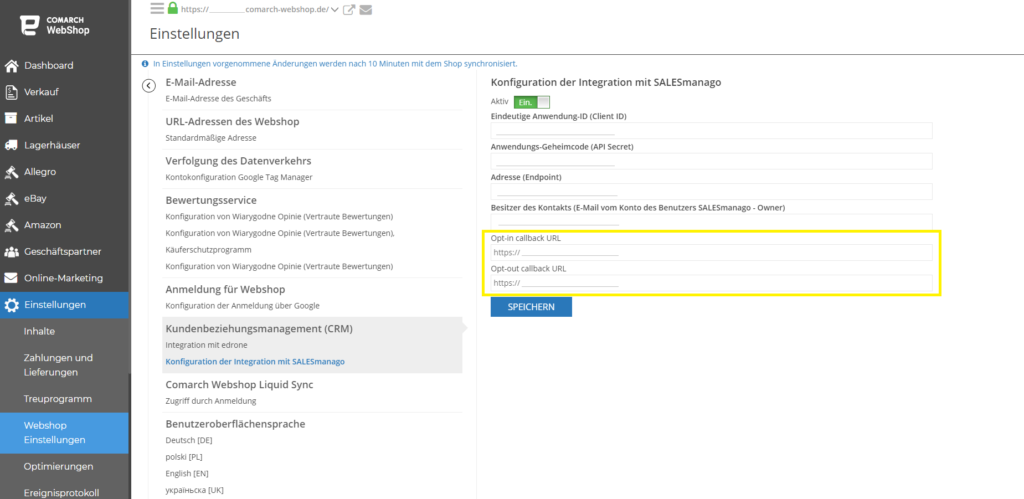Screen dimensions: 1024x499
Task: Click the Artikel box icon
Action: pyautogui.click(x=10, y=118)
